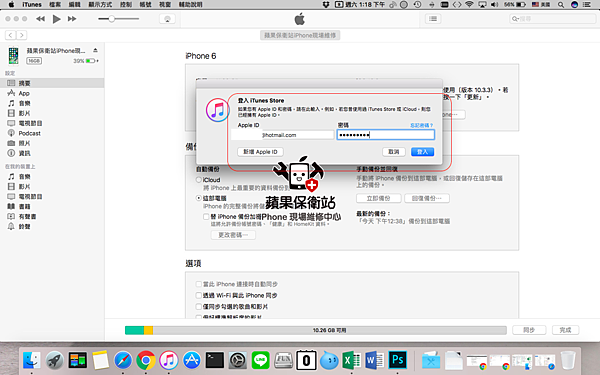Open Safari from the Dock
The image size is (600, 375).
[123, 360]
